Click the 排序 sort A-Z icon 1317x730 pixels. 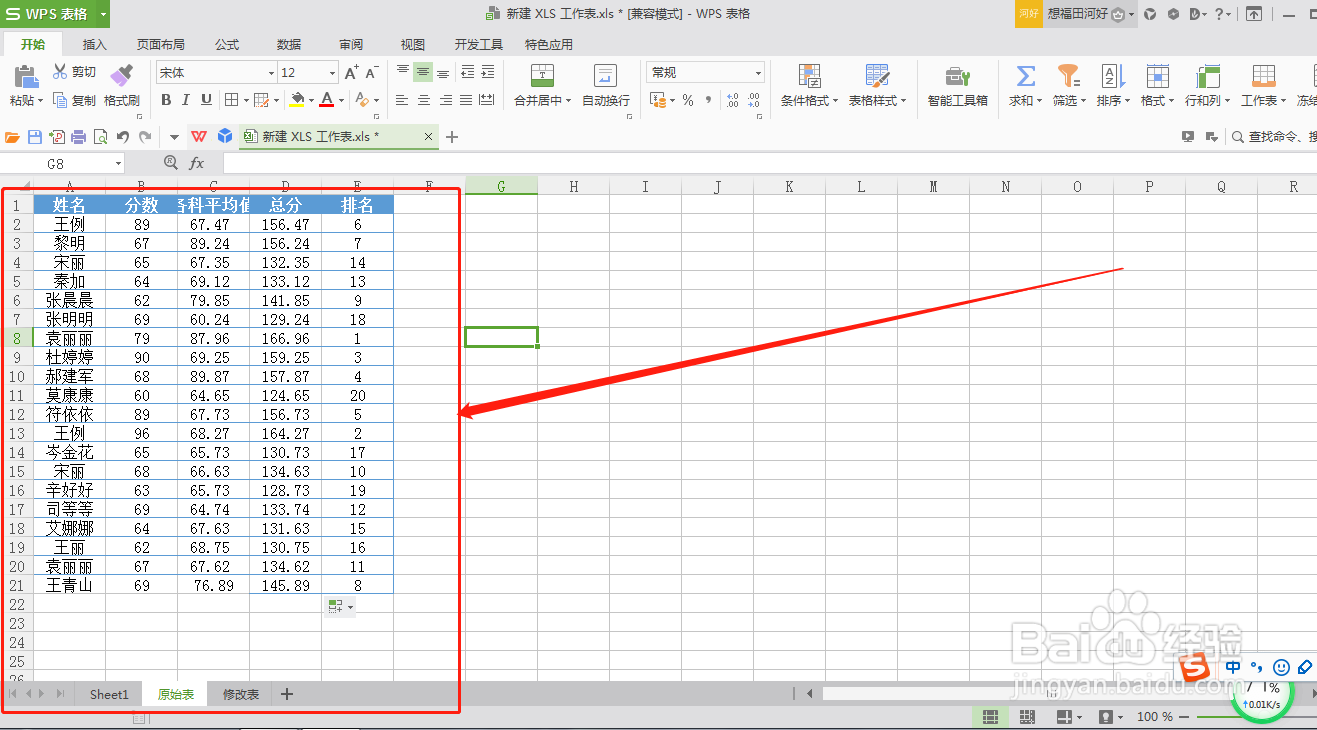click(1113, 75)
